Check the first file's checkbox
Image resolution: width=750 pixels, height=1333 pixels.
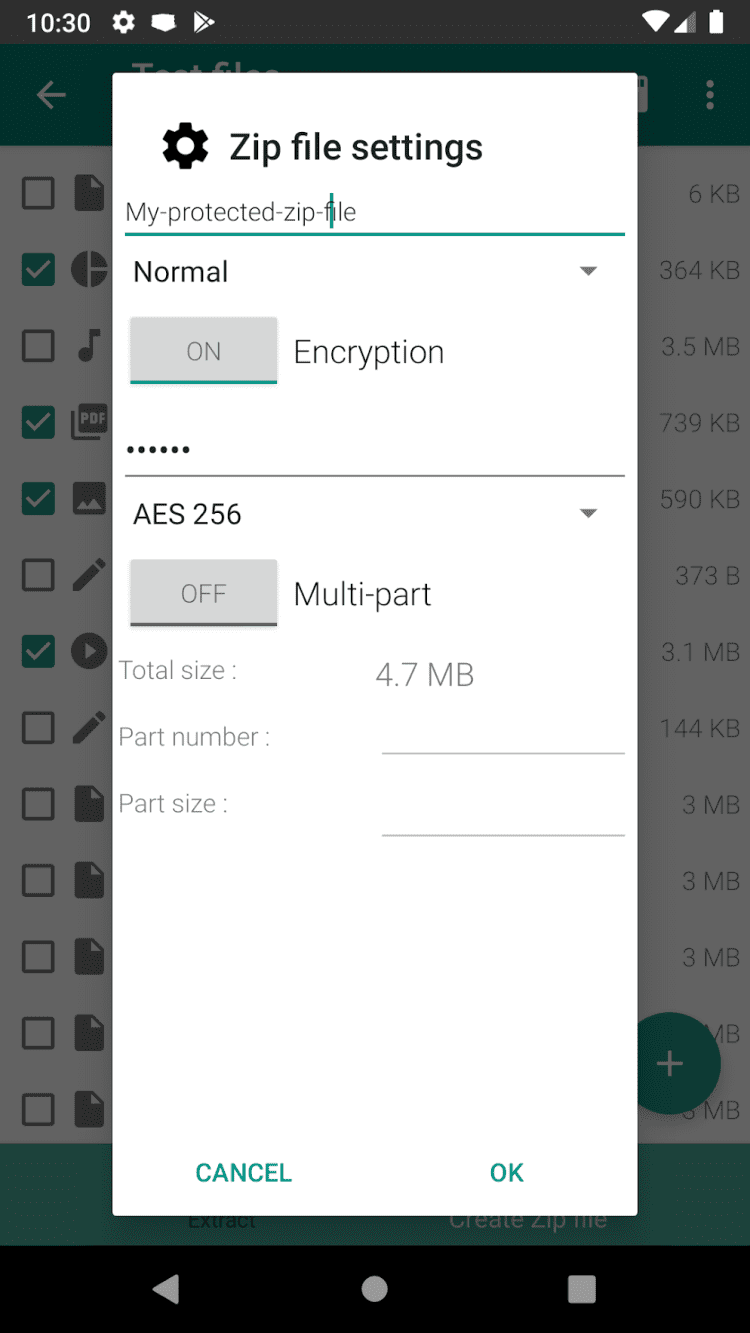38,193
